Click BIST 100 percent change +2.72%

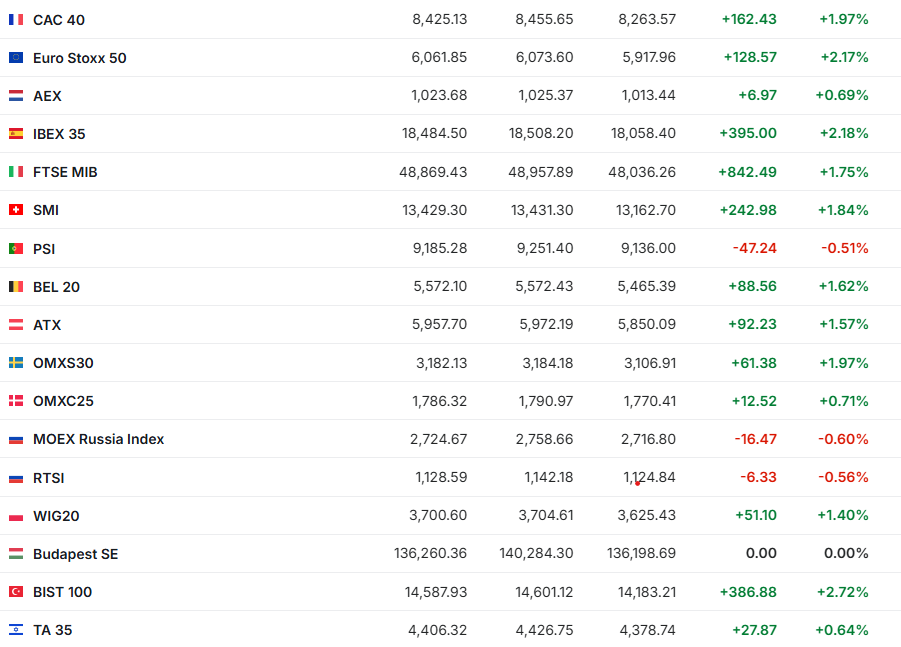tap(841, 592)
